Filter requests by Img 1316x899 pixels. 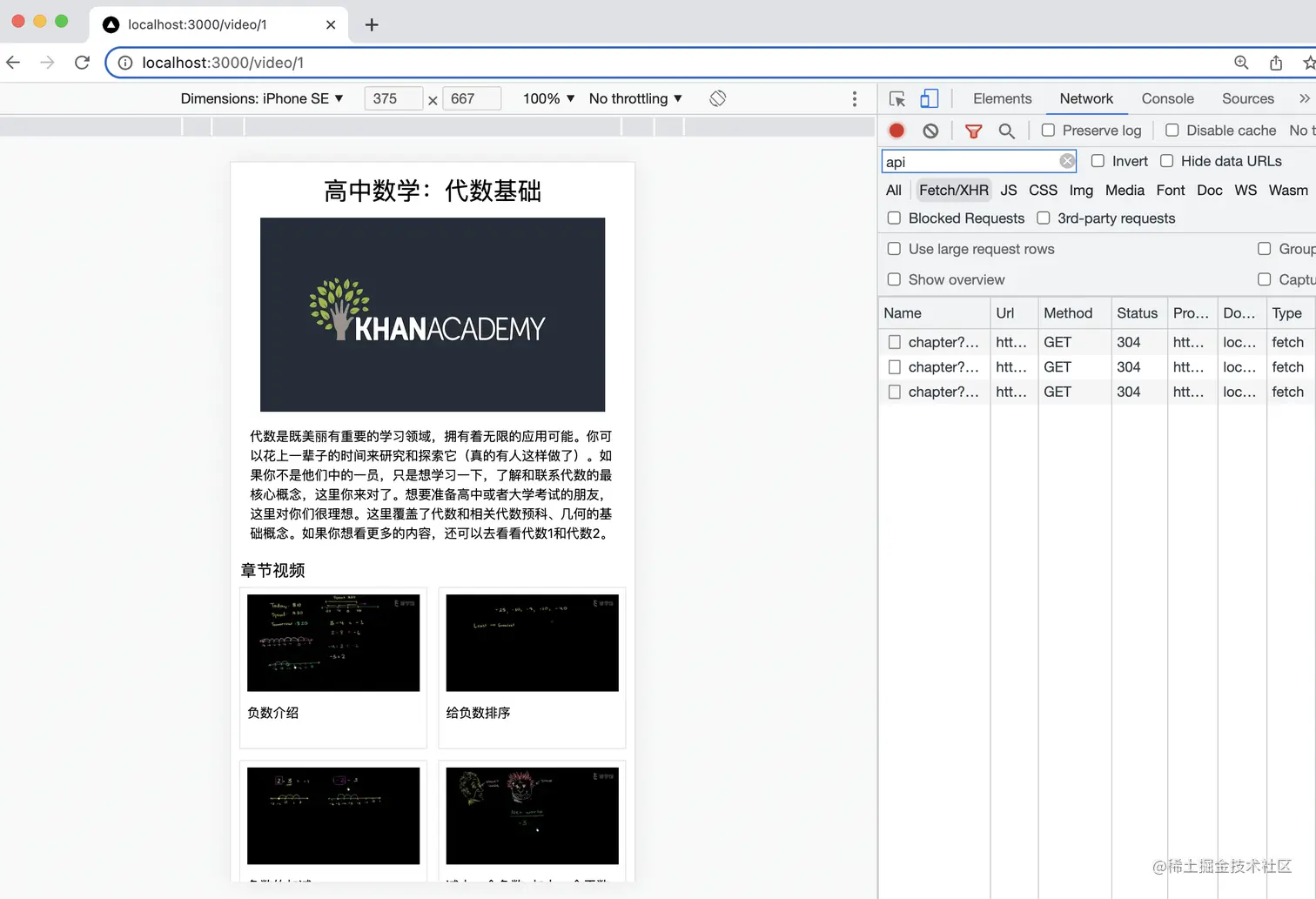(1081, 190)
